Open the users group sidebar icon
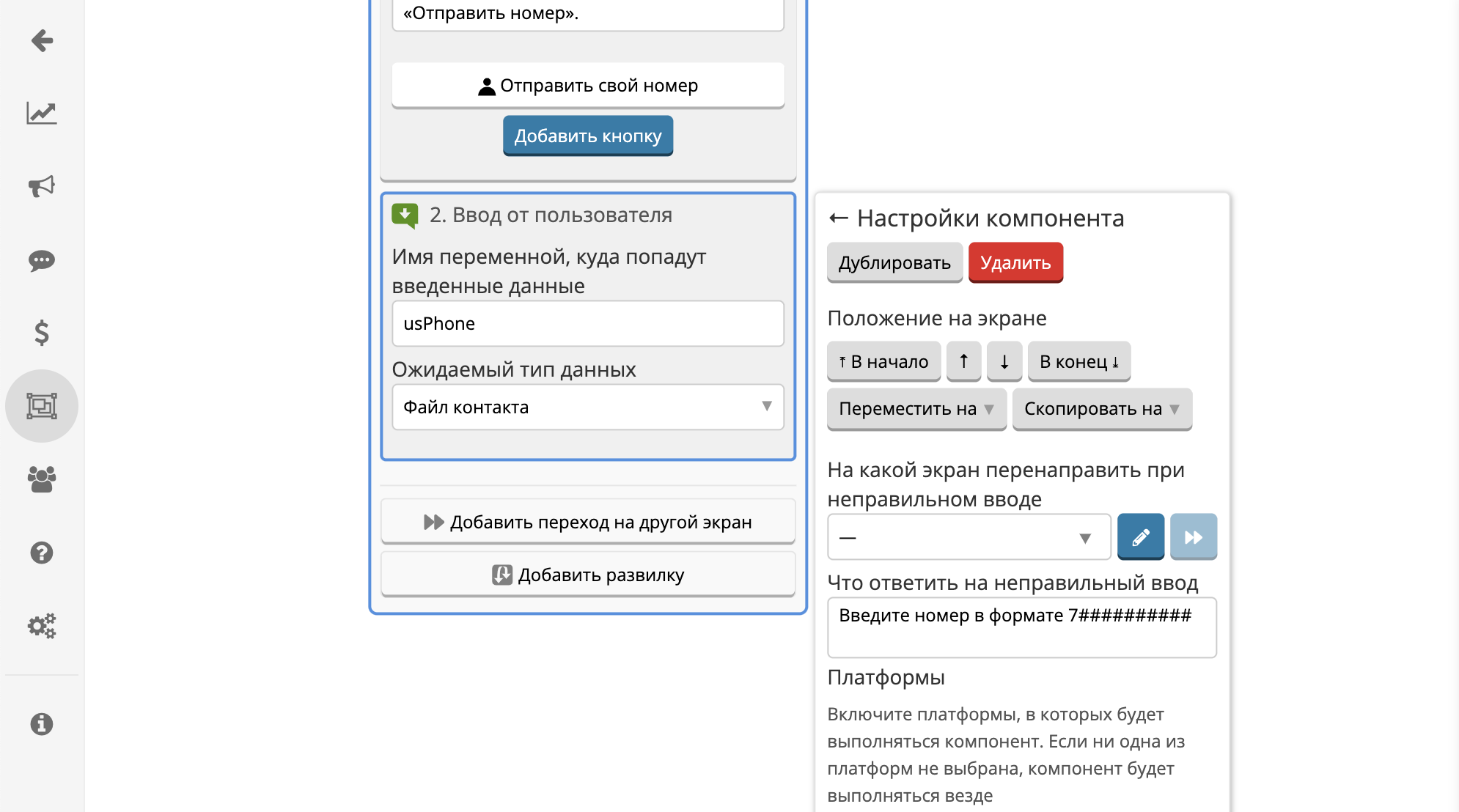The image size is (1459, 812). click(x=42, y=479)
